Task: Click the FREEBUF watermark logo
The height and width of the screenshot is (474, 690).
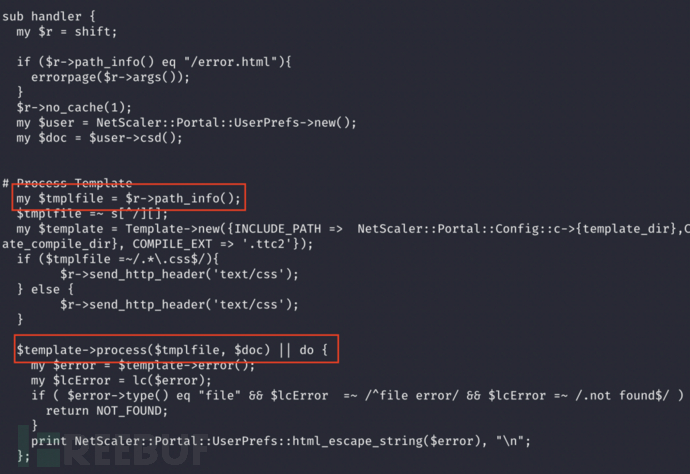Action: coord(114,447)
